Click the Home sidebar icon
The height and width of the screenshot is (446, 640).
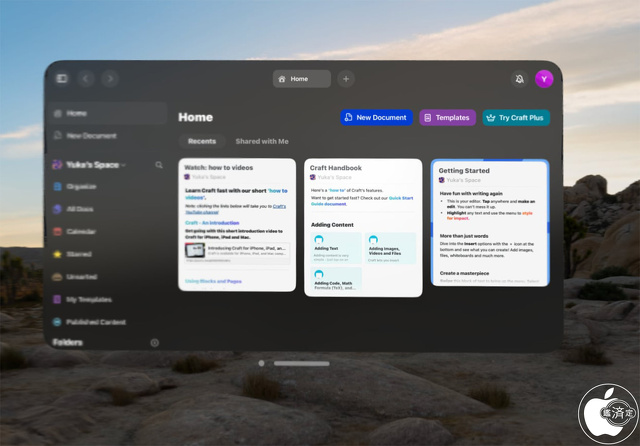[58, 113]
